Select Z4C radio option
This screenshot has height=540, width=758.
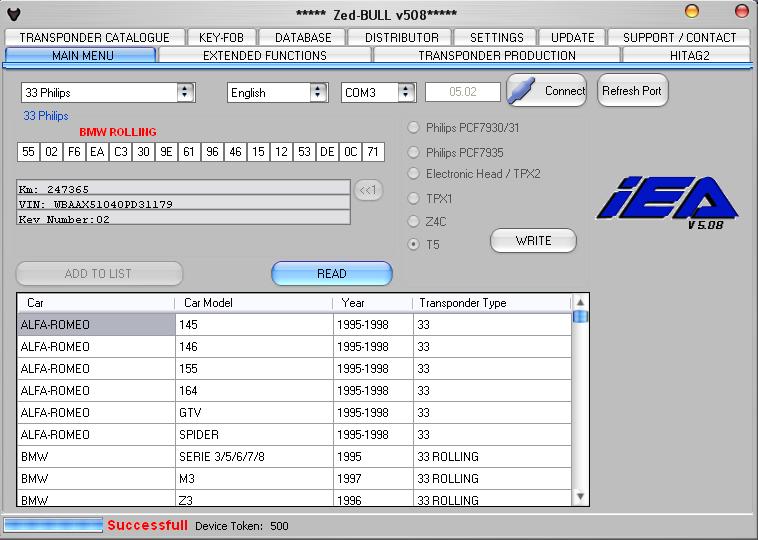point(413,221)
